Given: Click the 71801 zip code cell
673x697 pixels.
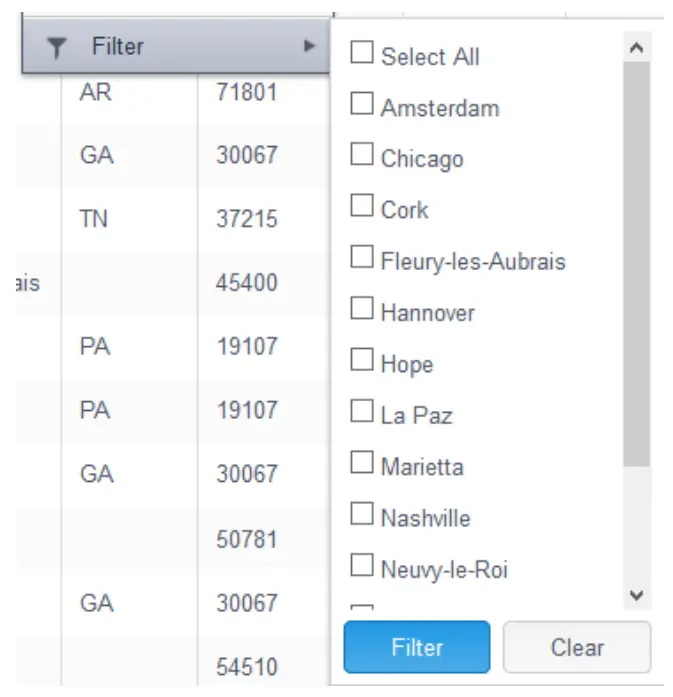Looking at the screenshot, I should [x=246, y=93].
